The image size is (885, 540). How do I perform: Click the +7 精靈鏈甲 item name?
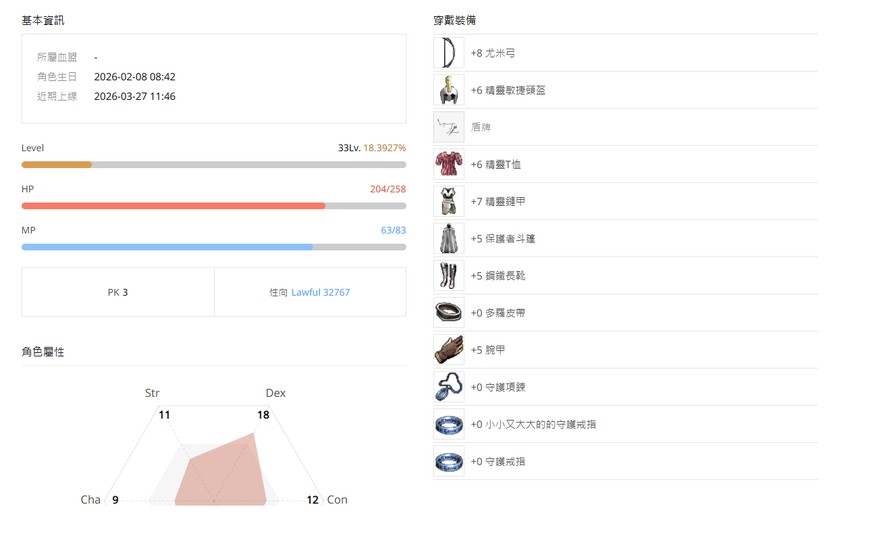click(498, 202)
